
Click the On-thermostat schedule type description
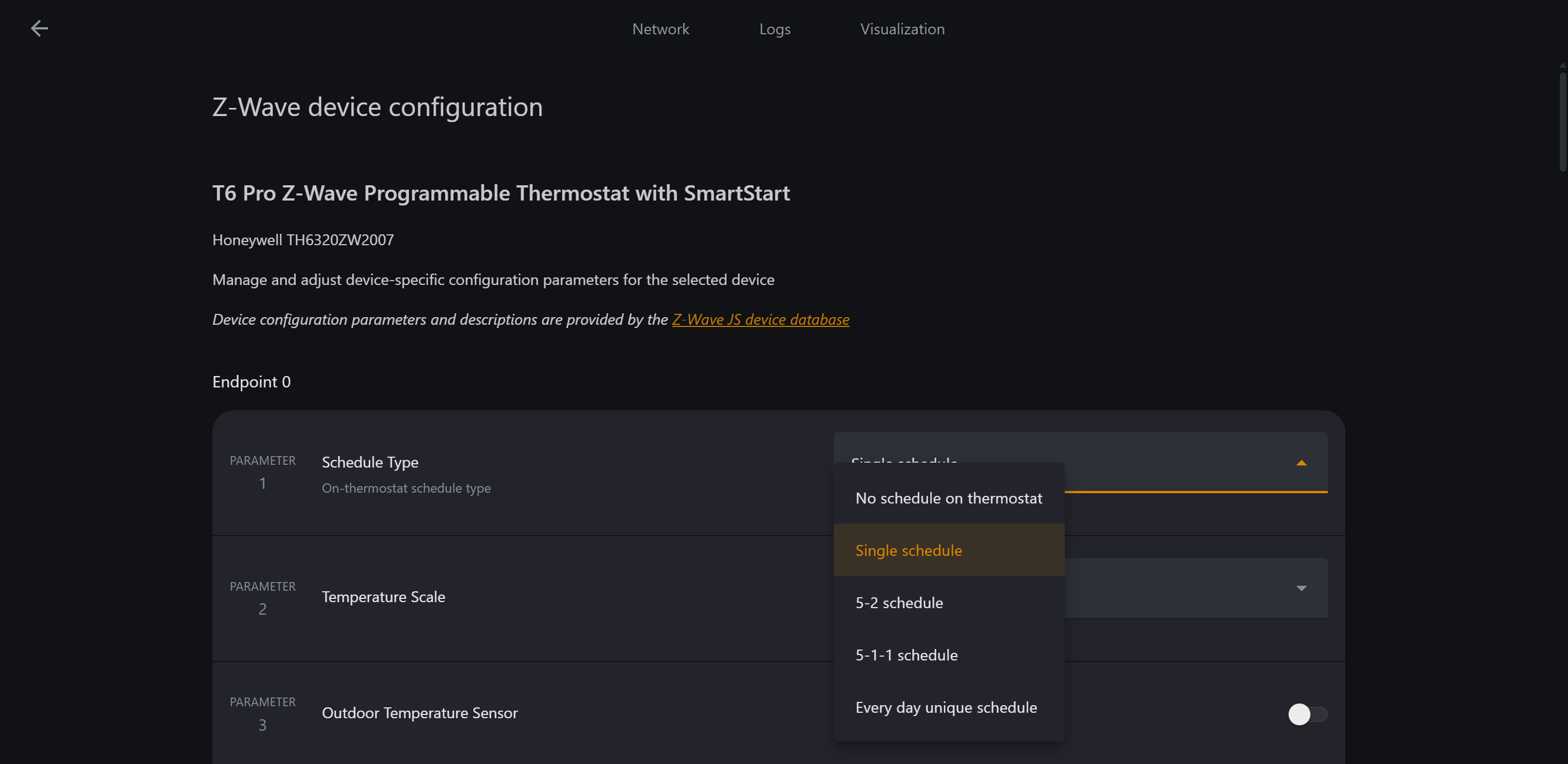click(x=406, y=488)
